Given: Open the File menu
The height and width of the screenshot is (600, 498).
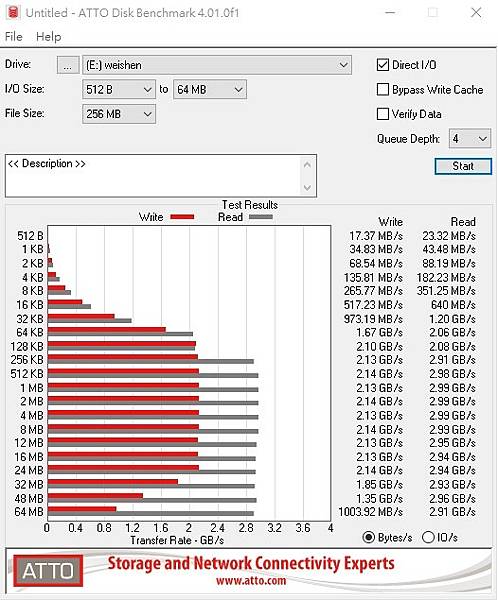Looking at the screenshot, I should coord(14,37).
